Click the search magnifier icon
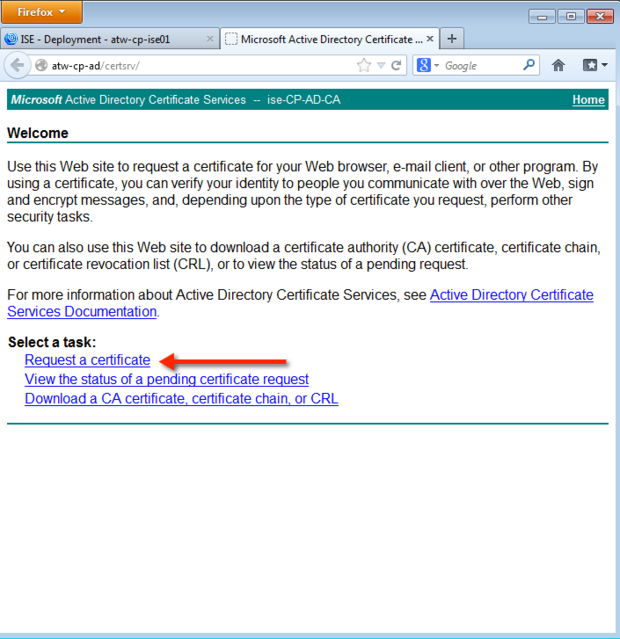The height and width of the screenshot is (639, 620). click(529, 65)
